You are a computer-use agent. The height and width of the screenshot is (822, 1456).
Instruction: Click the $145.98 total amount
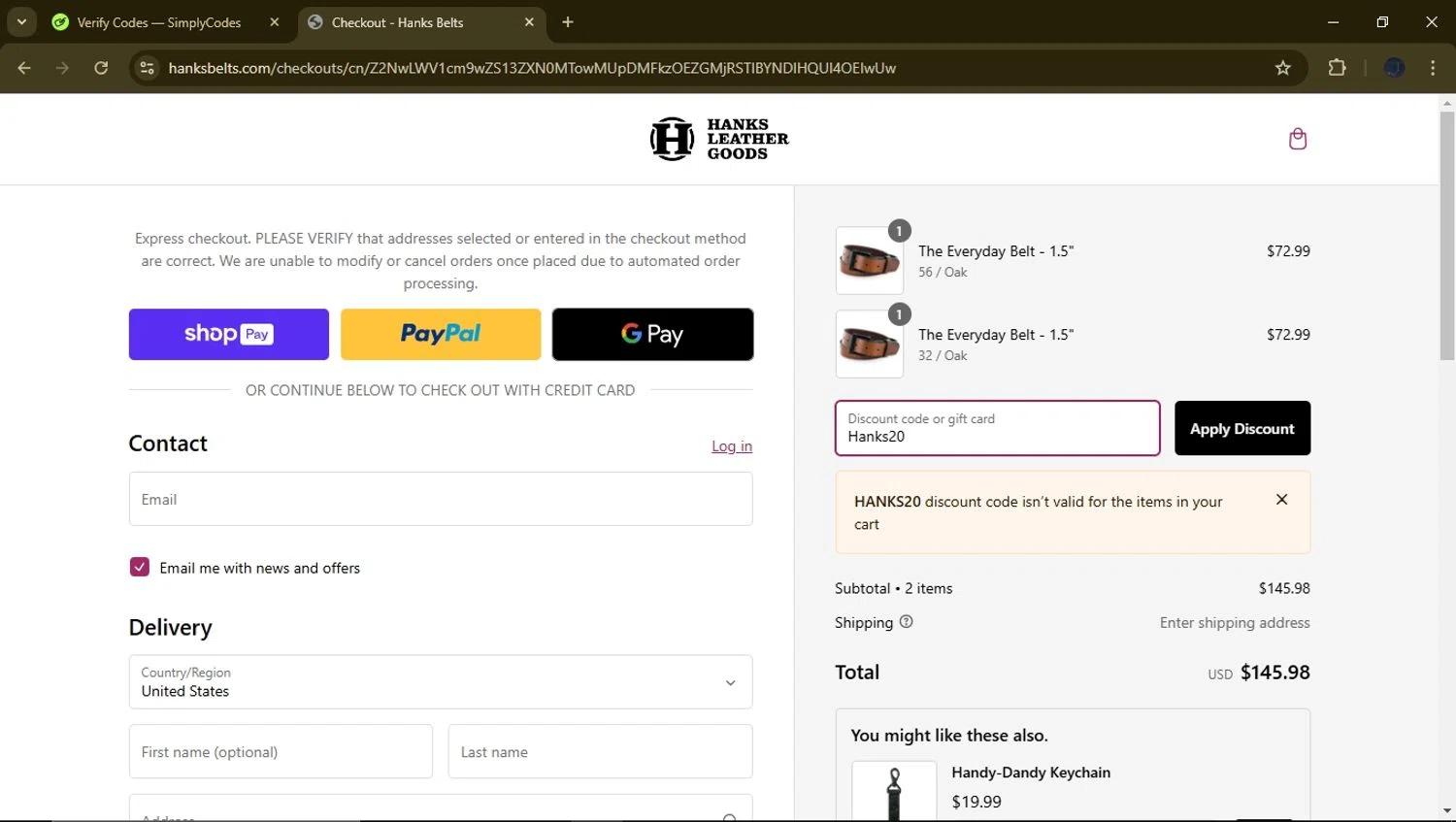coord(1274,673)
